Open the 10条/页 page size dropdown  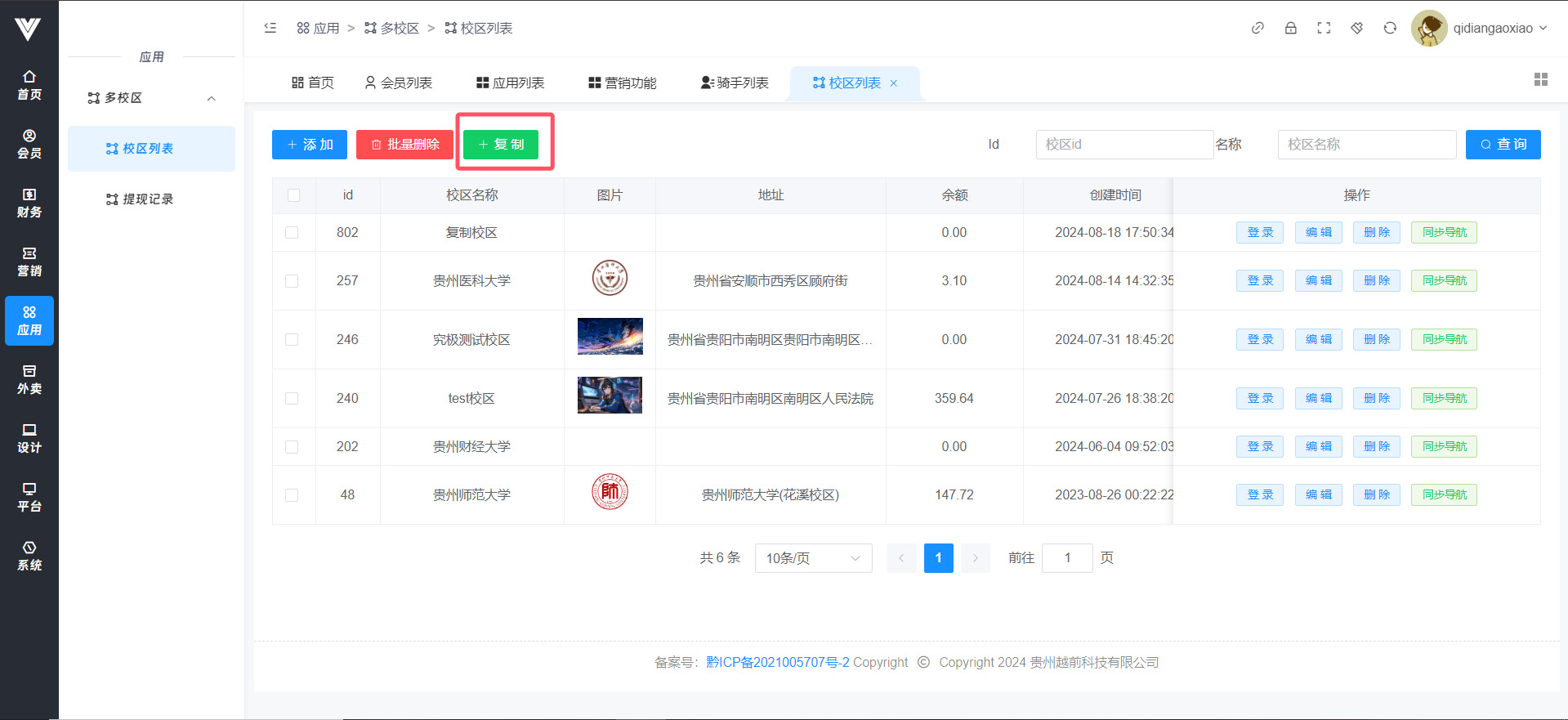pos(813,558)
